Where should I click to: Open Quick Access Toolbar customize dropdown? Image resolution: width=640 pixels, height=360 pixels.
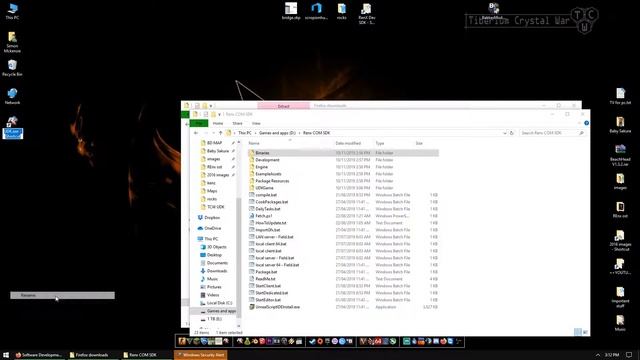pyautogui.click(x=220, y=114)
